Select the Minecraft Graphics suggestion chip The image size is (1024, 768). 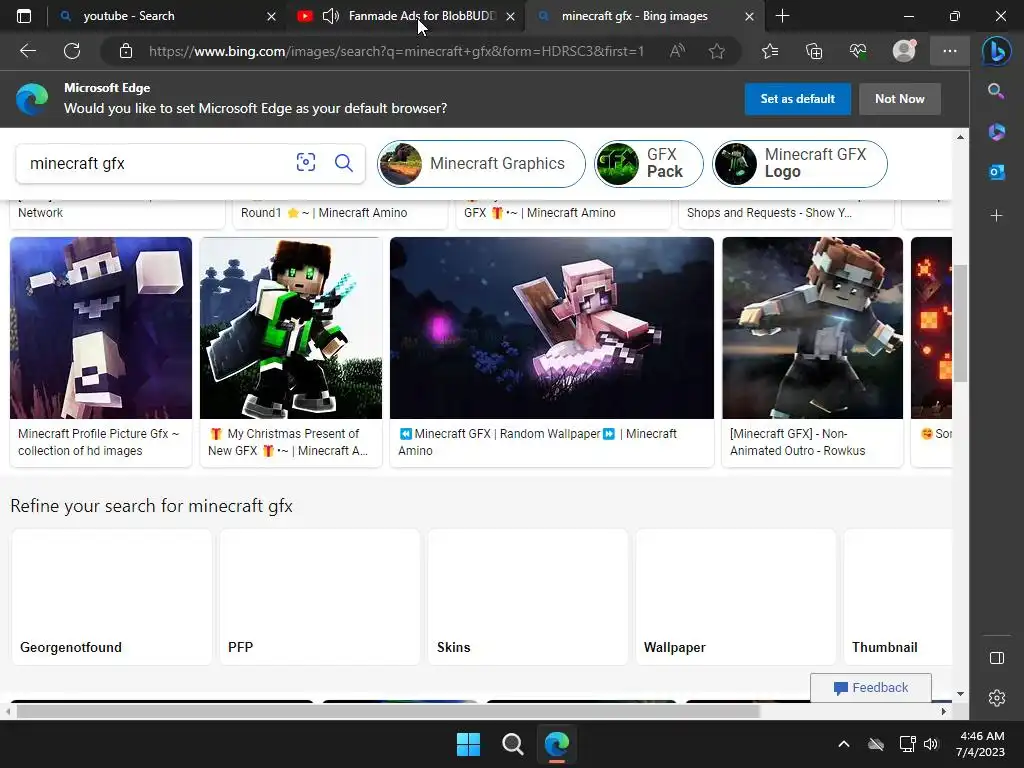(x=481, y=163)
